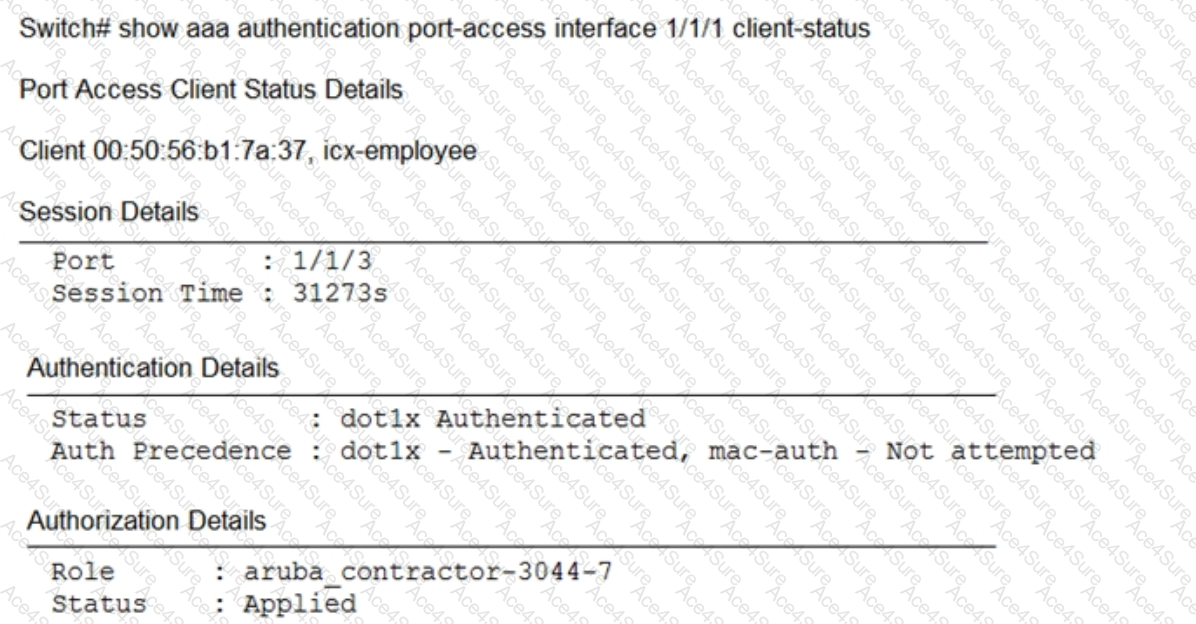Click the 'Port' label under Session Details
The height and width of the screenshot is (624, 1196).
pos(83,261)
